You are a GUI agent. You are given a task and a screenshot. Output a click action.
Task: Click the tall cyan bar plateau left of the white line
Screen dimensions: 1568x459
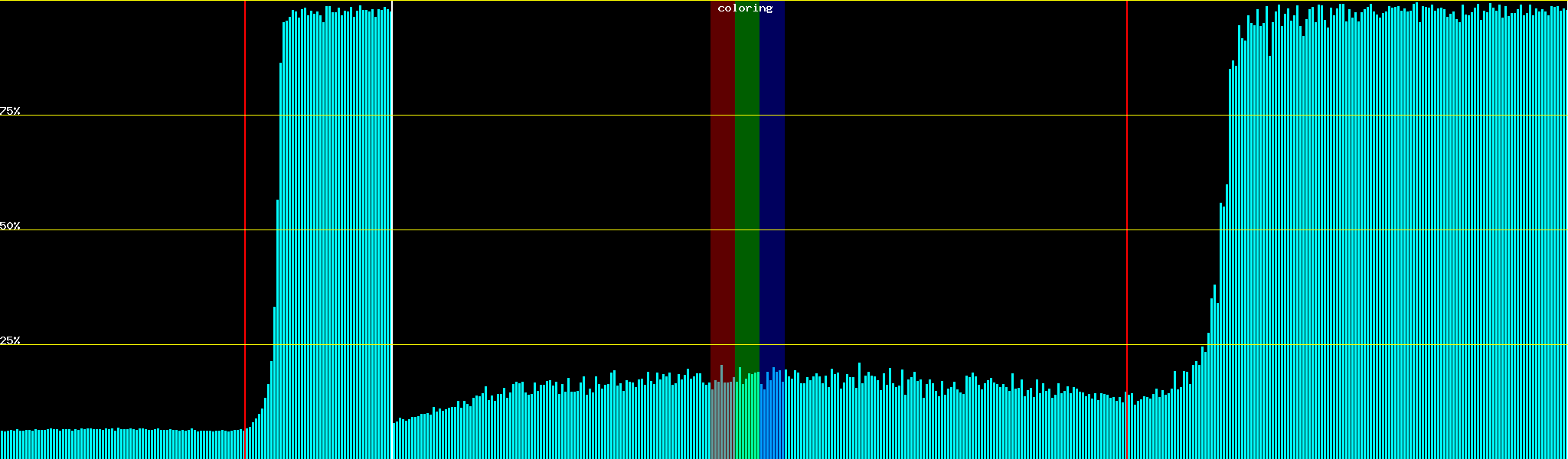click(x=337, y=229)
